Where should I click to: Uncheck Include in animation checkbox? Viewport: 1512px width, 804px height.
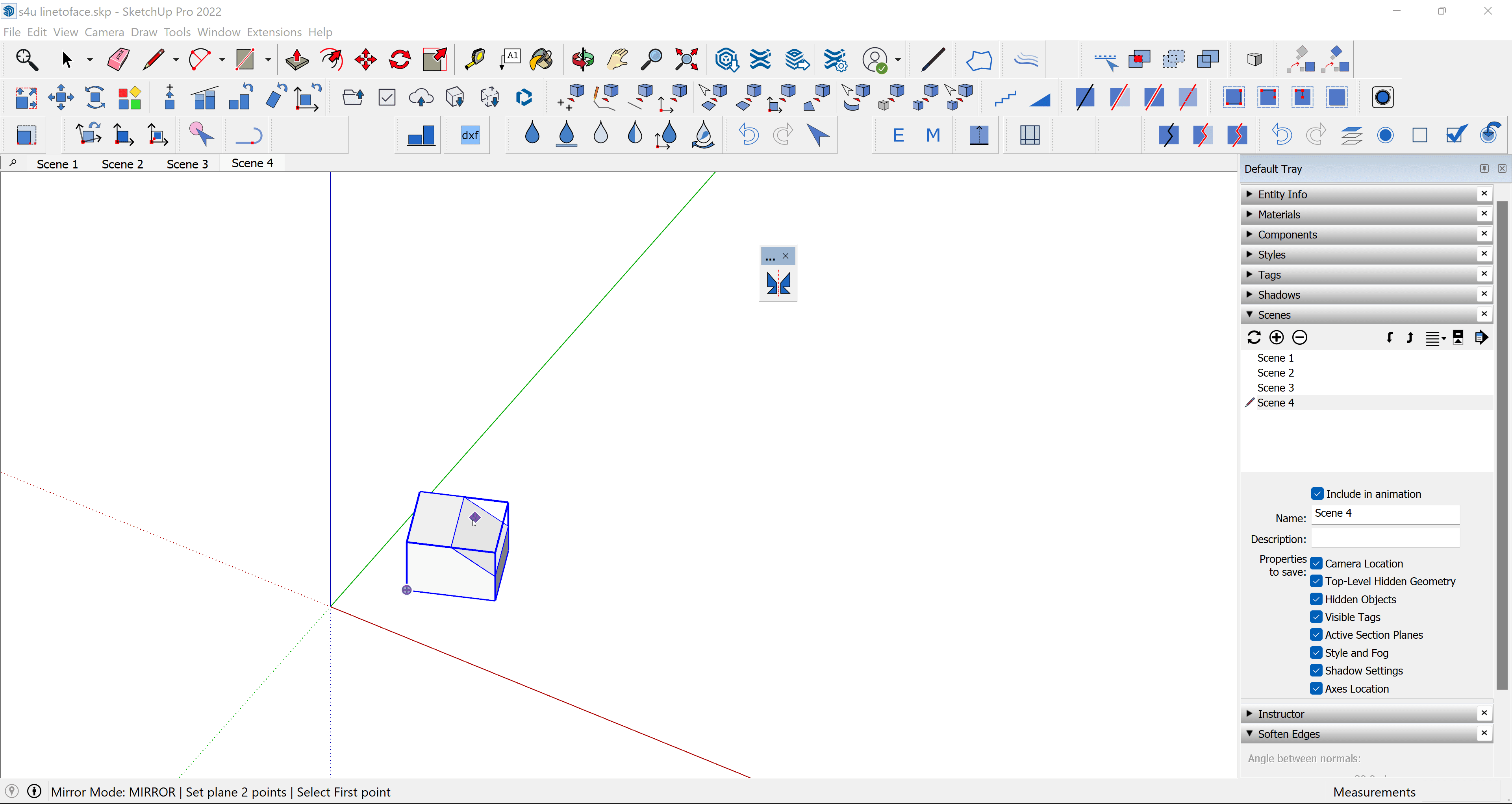[1317, 494]
